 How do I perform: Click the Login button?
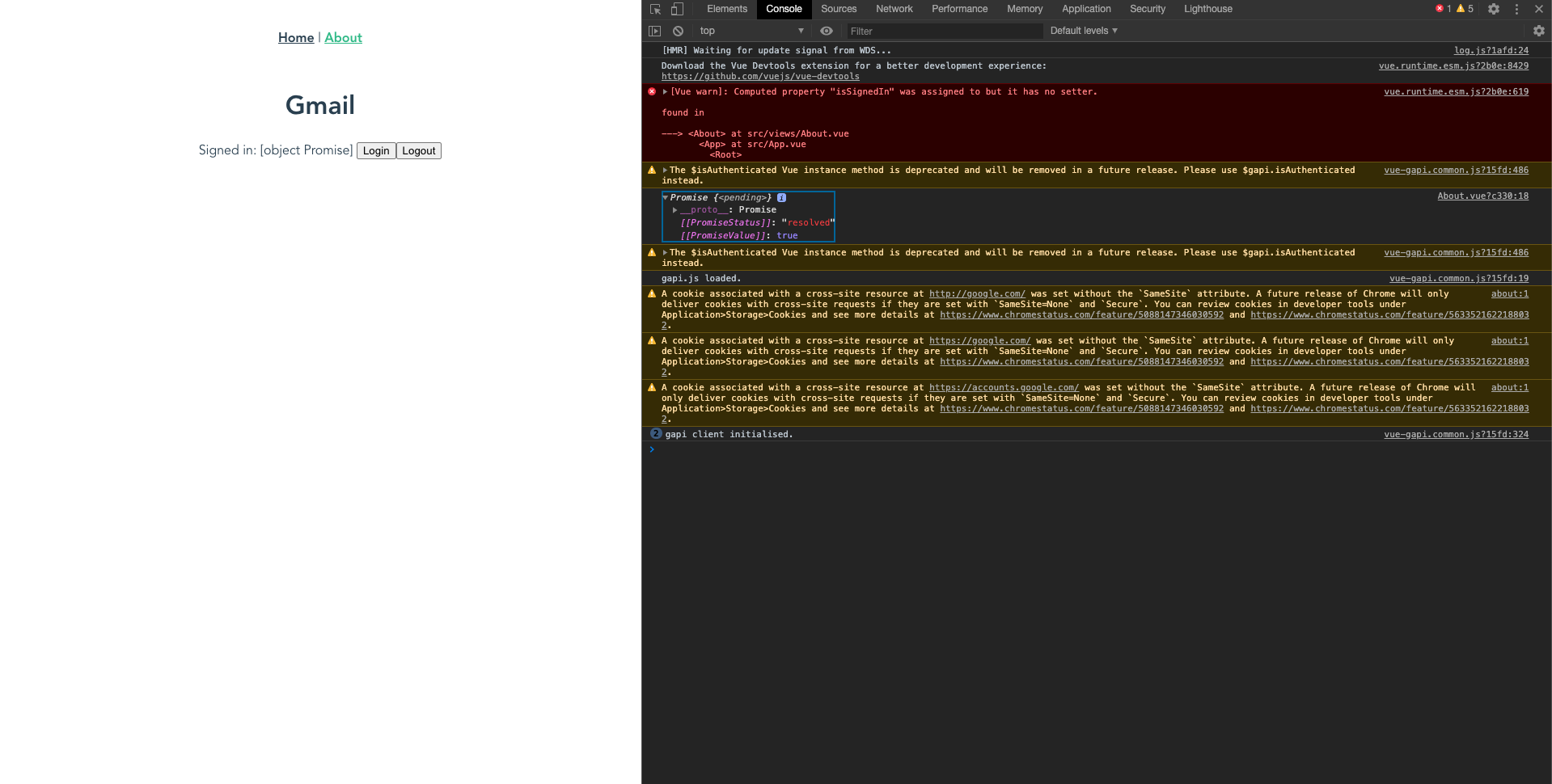[x=375, y=150]
